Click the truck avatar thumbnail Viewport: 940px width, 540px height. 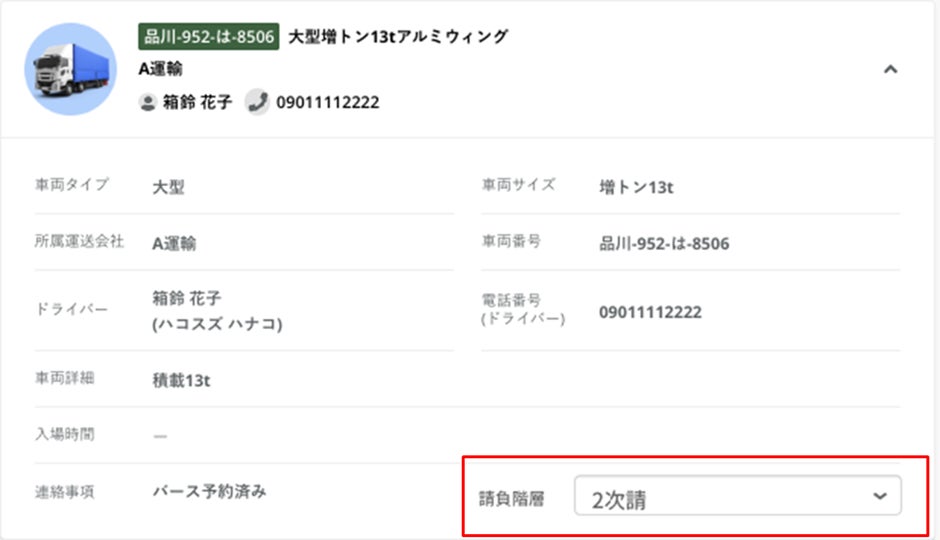click(70, 70)
